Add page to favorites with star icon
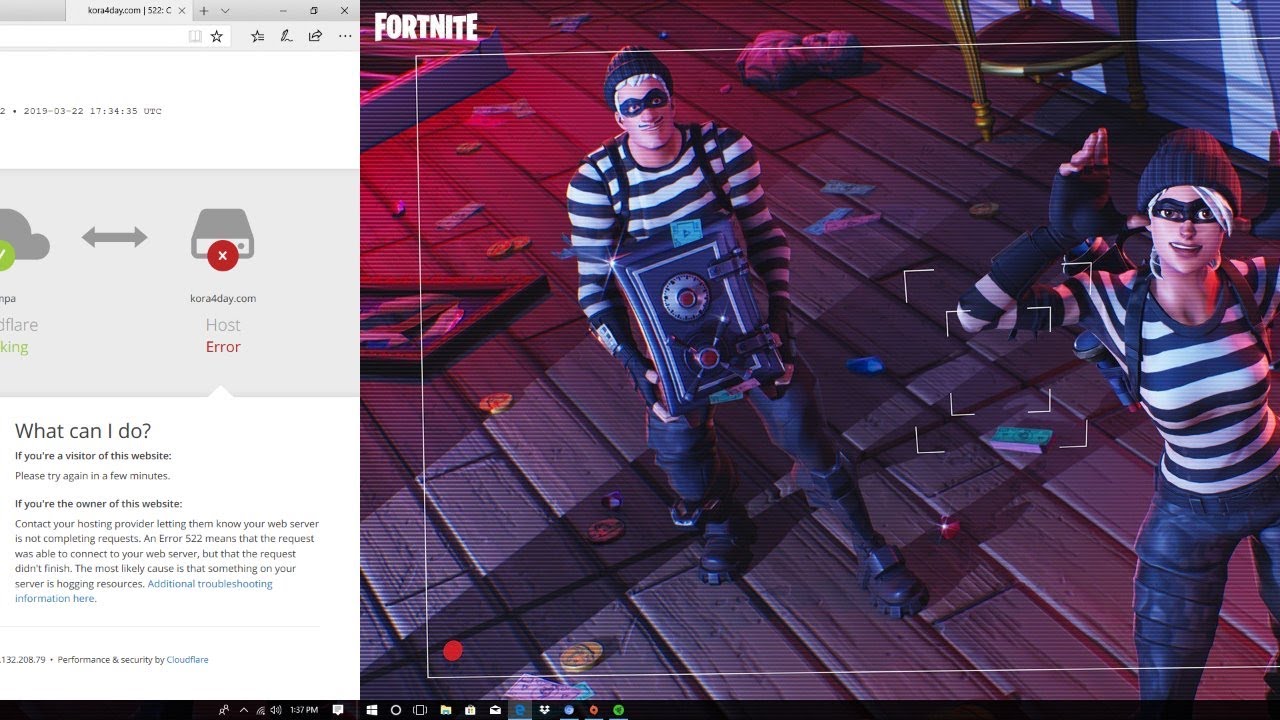1280x720 pixels. coord(216,36)
